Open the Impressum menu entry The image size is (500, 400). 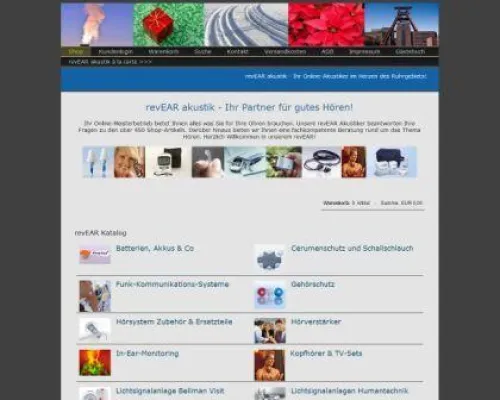[364, 52]
